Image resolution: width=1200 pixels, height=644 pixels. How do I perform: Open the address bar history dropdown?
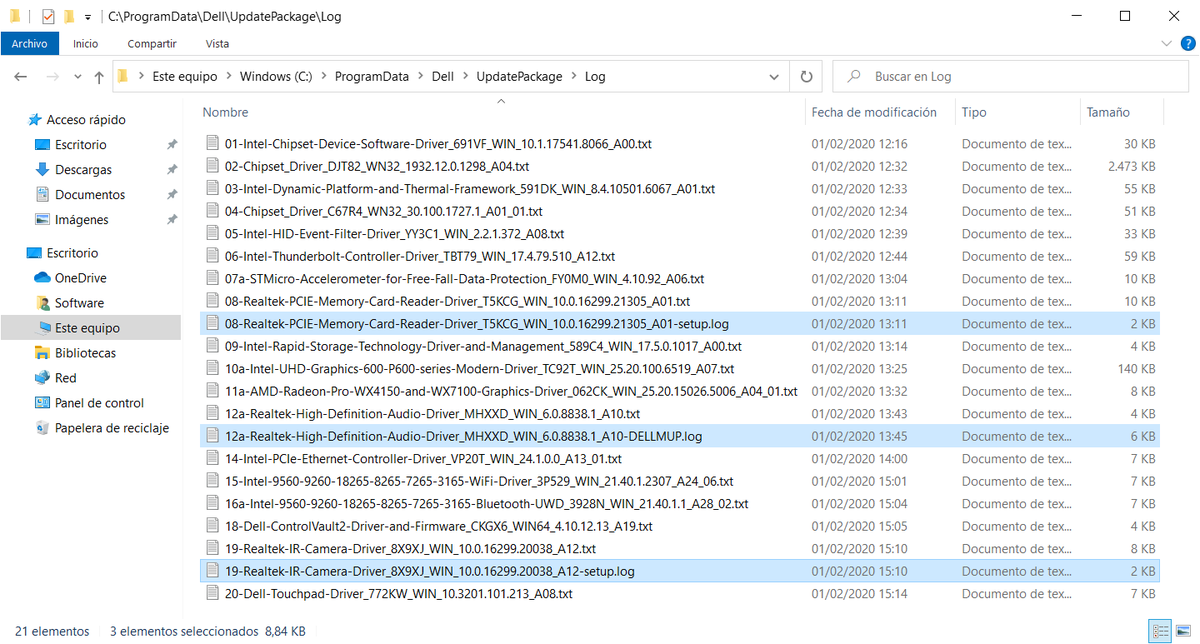click(x=774, y=76)
